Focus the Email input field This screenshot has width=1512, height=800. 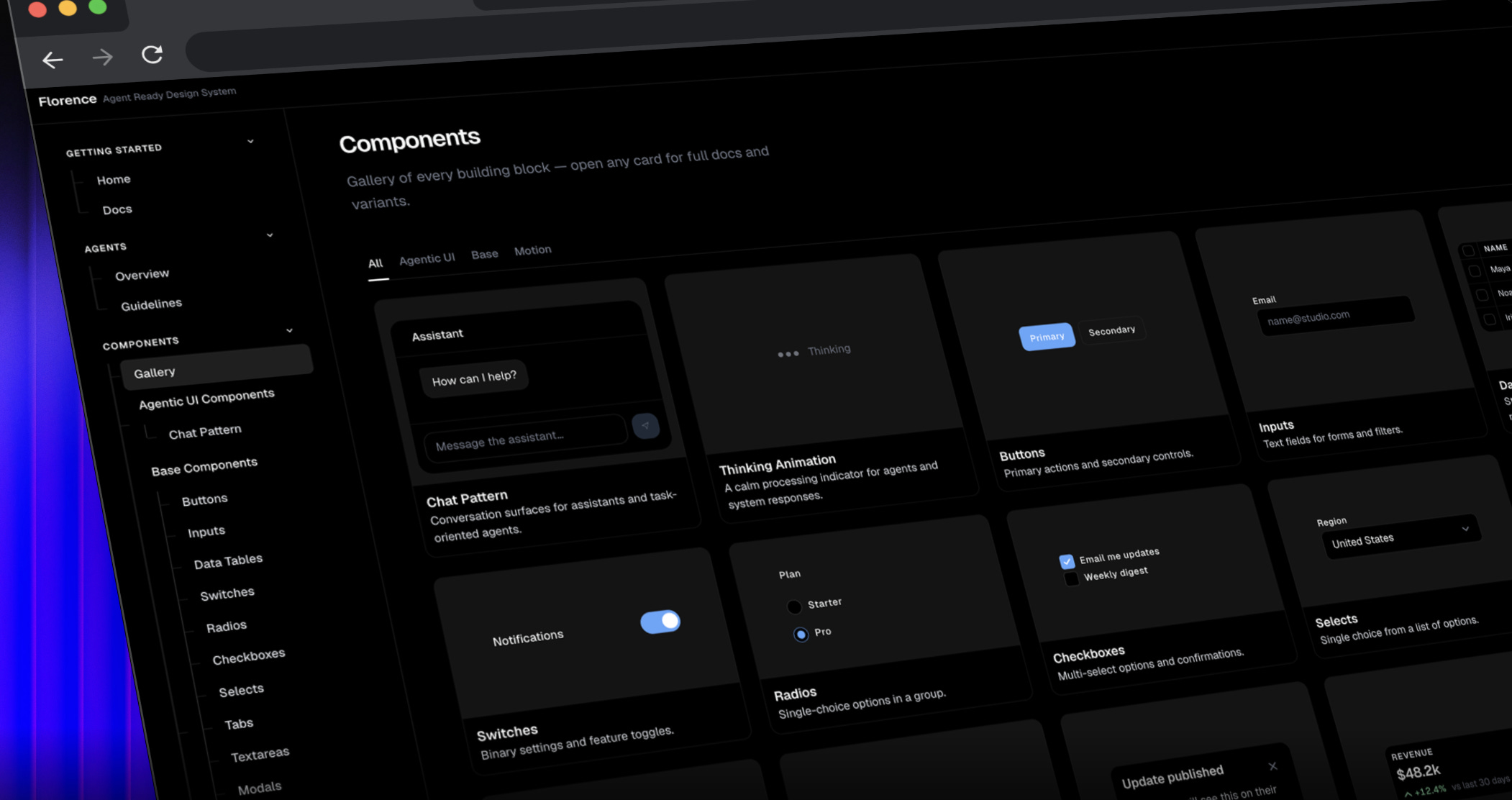tap(1336, 316)
